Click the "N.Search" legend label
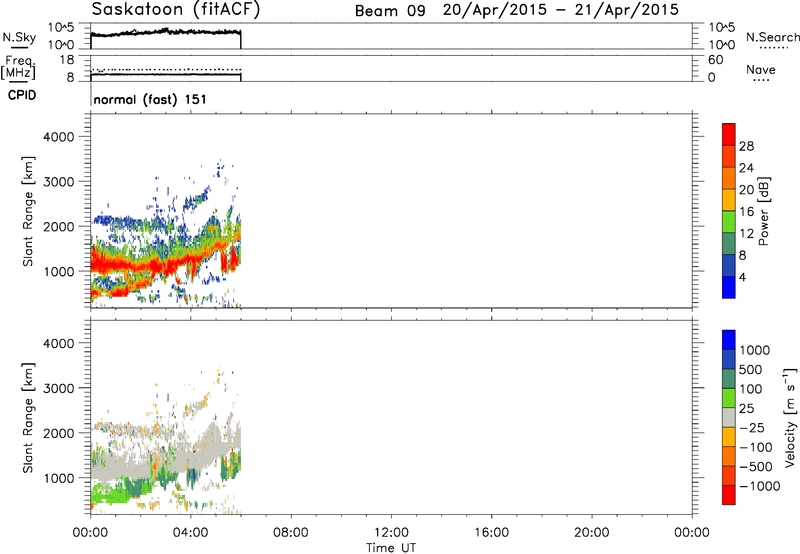Image resolution: width=800 pixels, height=554 pixels. 772,37
